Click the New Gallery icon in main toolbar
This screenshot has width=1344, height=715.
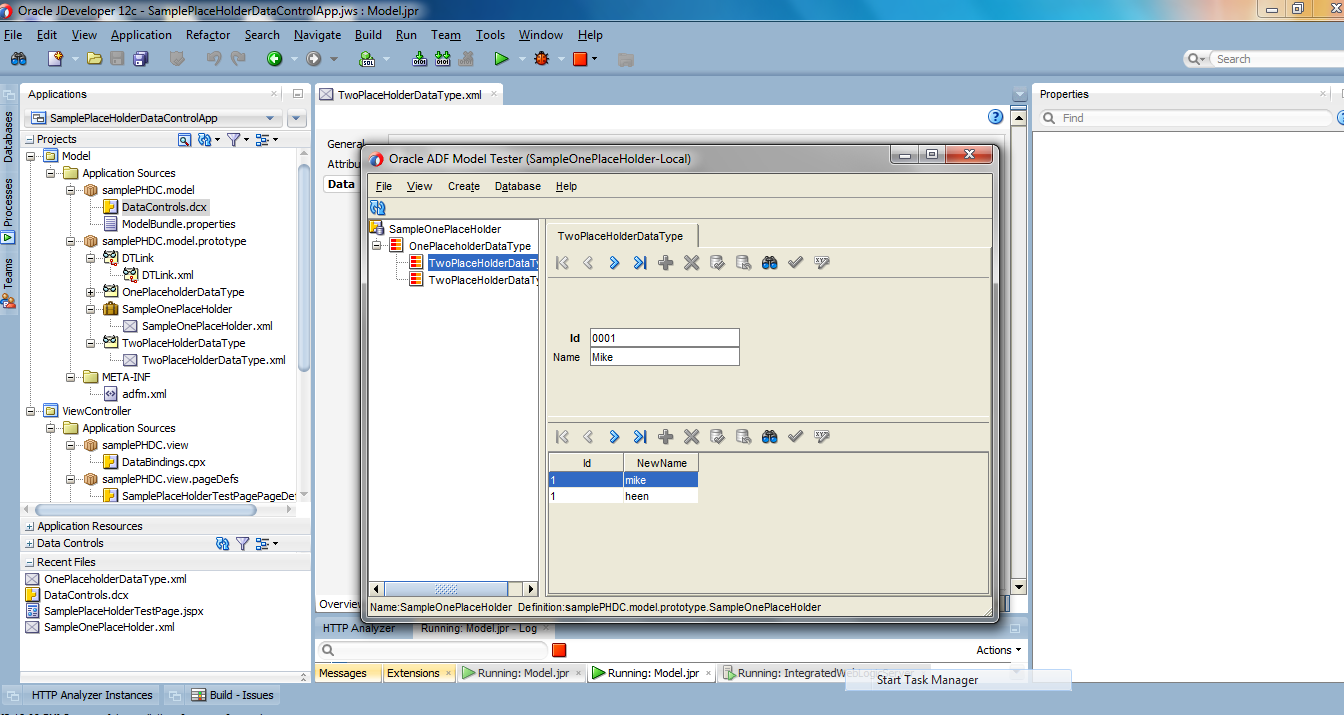[56, 59]
